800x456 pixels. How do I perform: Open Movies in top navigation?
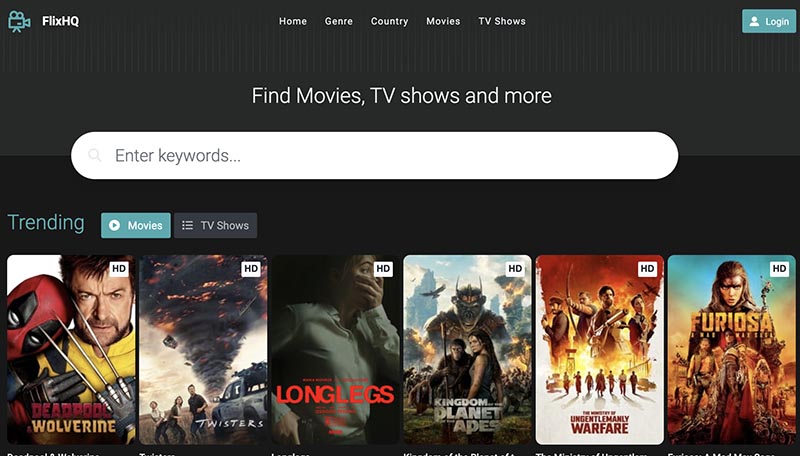[443, 21]
